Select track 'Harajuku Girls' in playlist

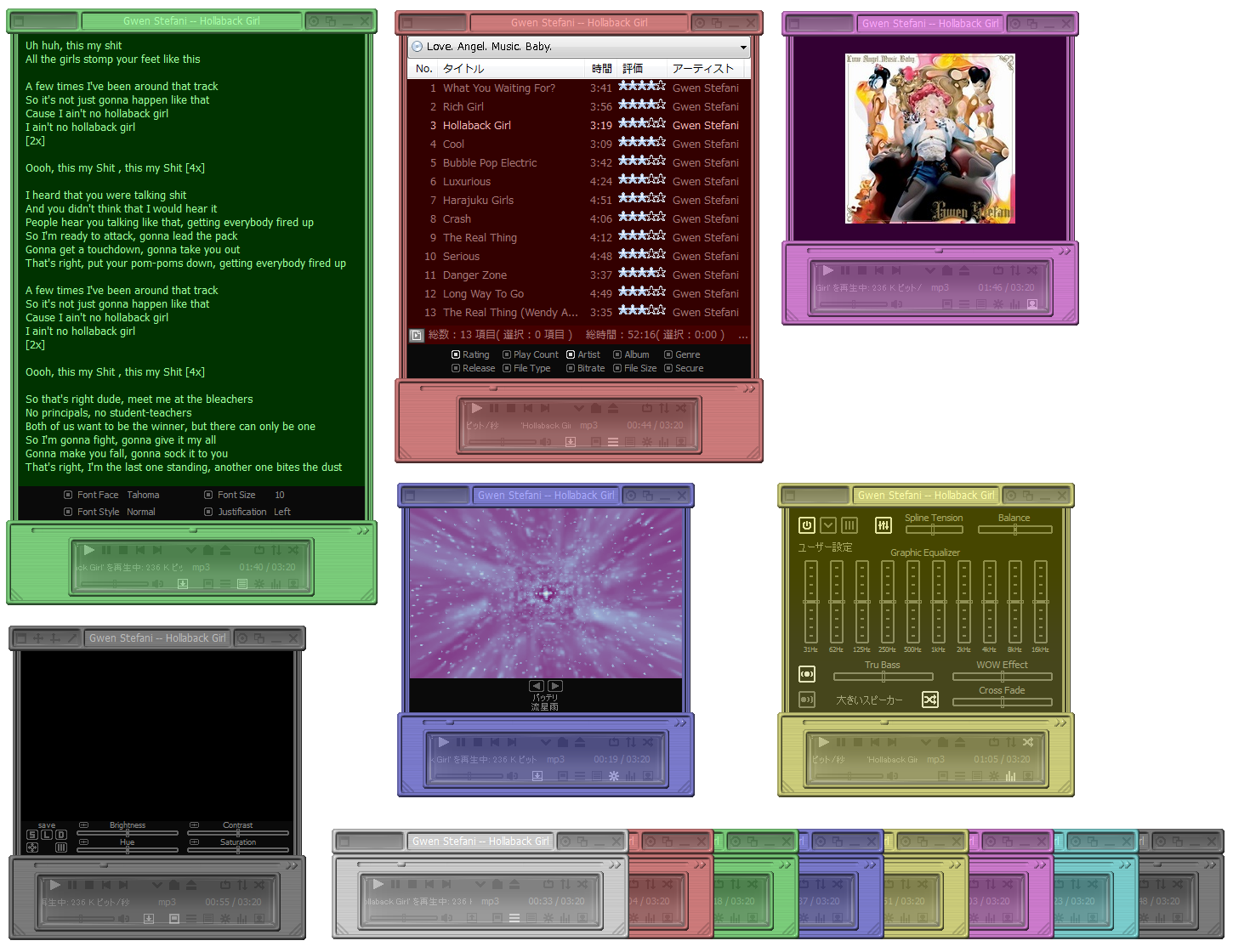[x=579, y=200]
